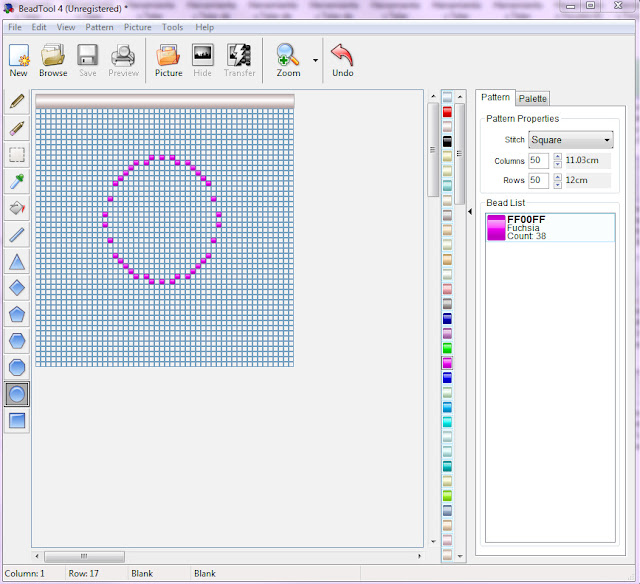Click the Picture toolbar button
The image size is (640, 584).
pos(169,61)
